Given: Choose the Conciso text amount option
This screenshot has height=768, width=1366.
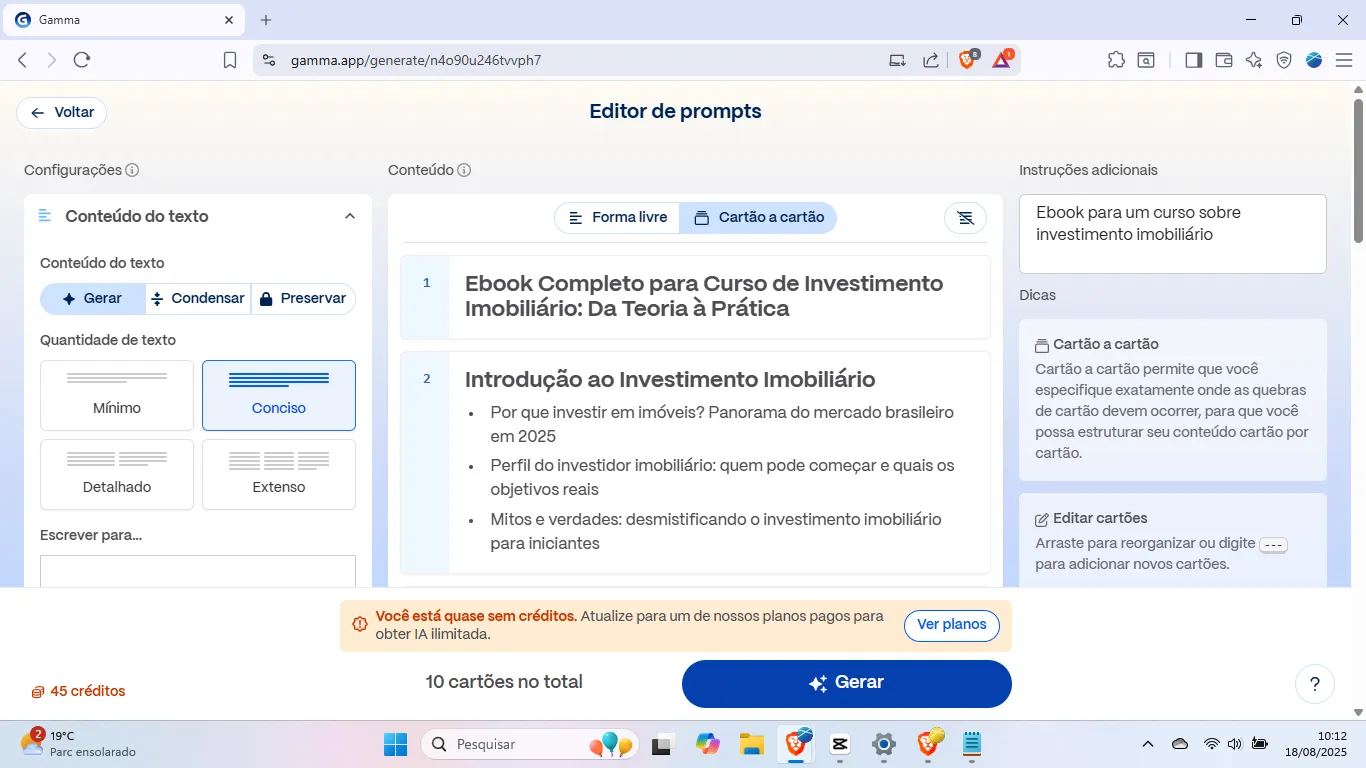Looking at the screenshot, I should 279,395.
